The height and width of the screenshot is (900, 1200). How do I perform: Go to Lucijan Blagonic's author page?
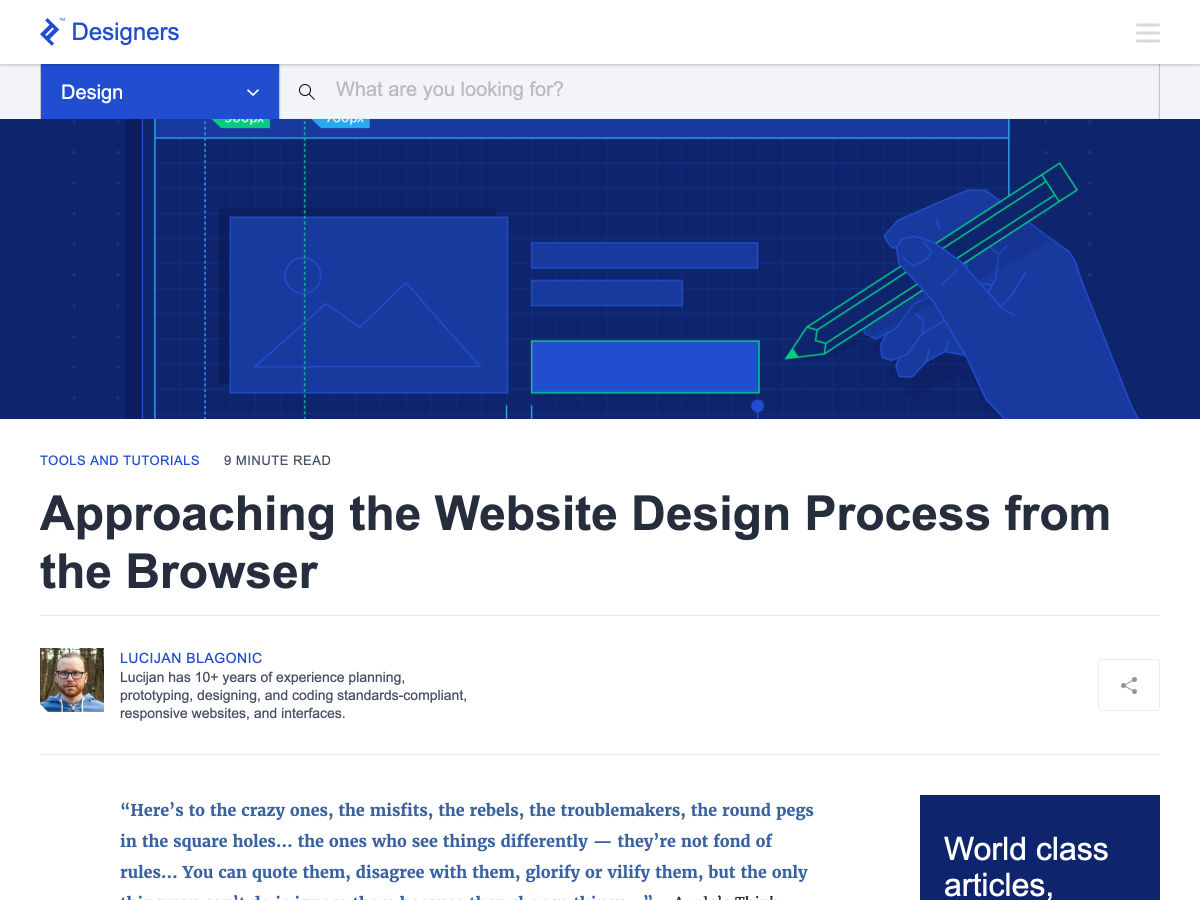tap(191, 658)
